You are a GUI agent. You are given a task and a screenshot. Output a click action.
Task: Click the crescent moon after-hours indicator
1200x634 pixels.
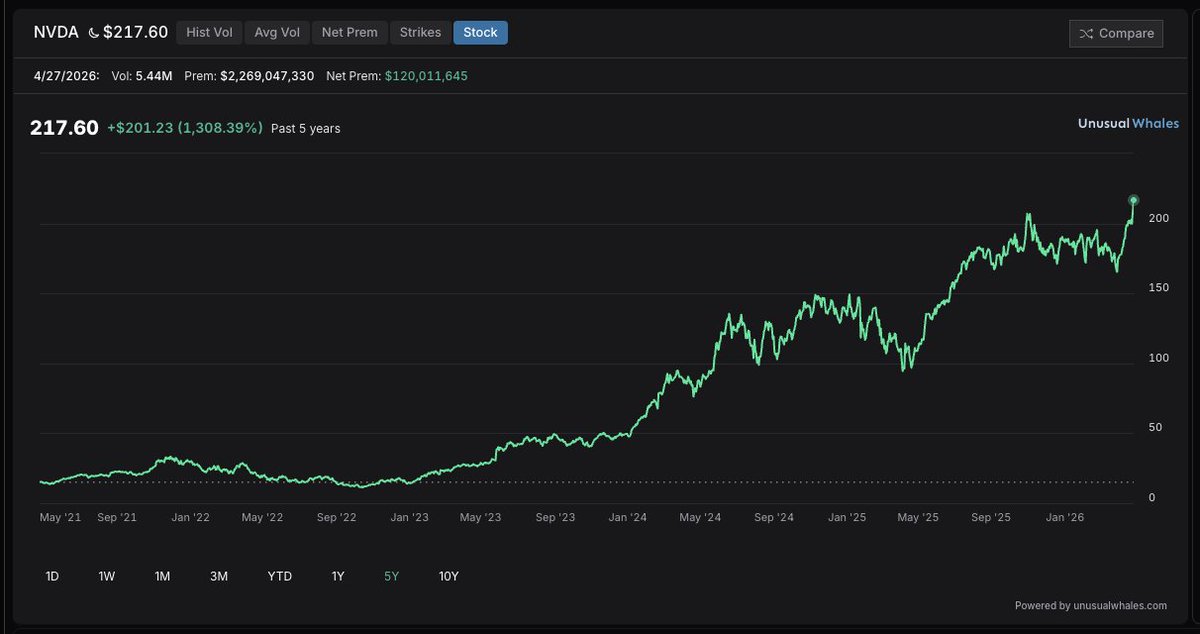[x=93, y=32]
